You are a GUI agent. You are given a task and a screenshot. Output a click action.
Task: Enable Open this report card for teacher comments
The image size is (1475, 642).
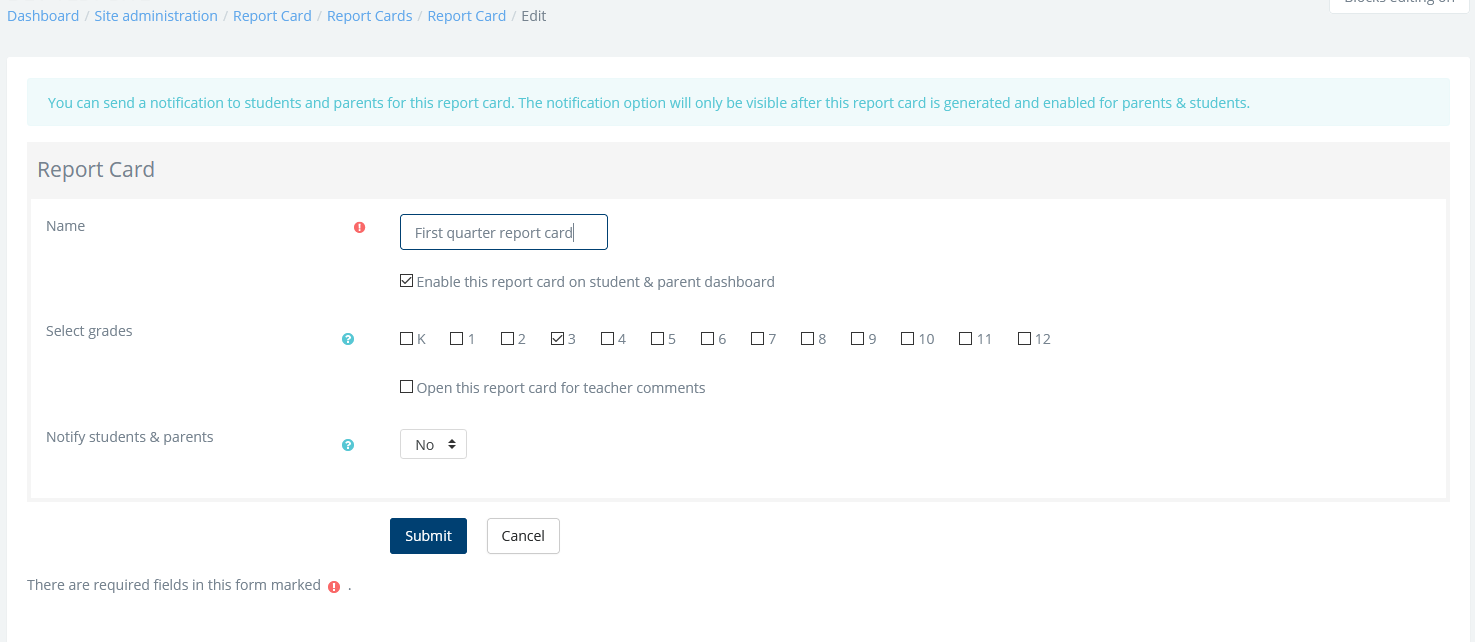pyautogui.click(x=407, y=387)
